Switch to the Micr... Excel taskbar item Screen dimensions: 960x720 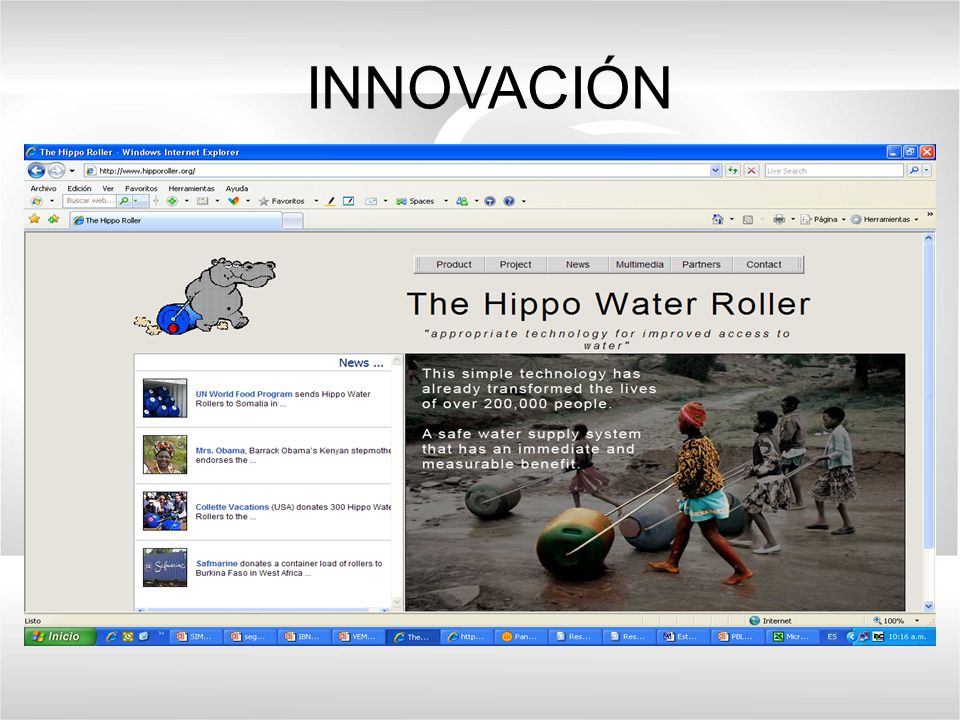coord(791,637)
